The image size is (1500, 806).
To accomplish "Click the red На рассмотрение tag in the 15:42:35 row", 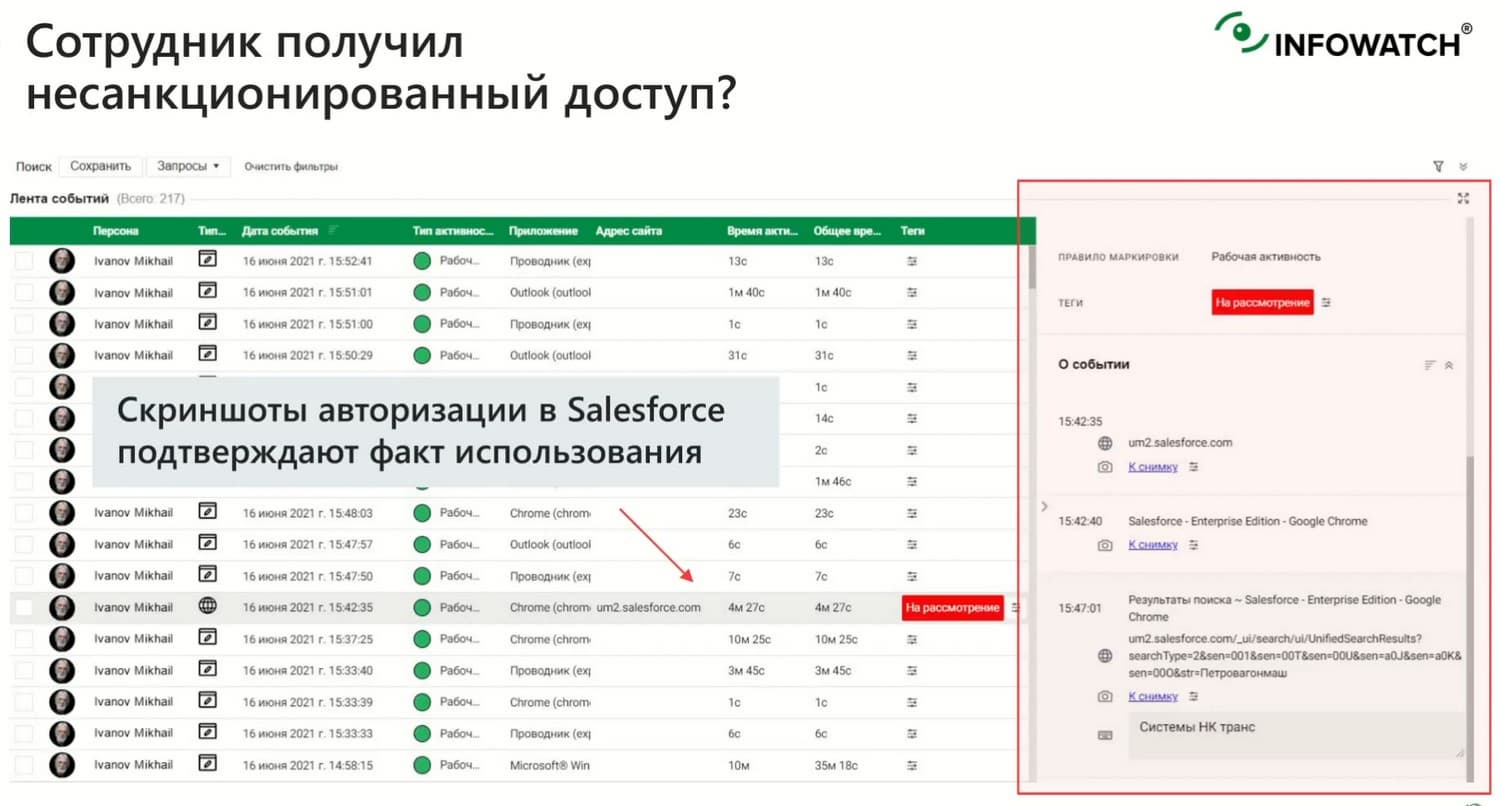I will click(952, 607).
